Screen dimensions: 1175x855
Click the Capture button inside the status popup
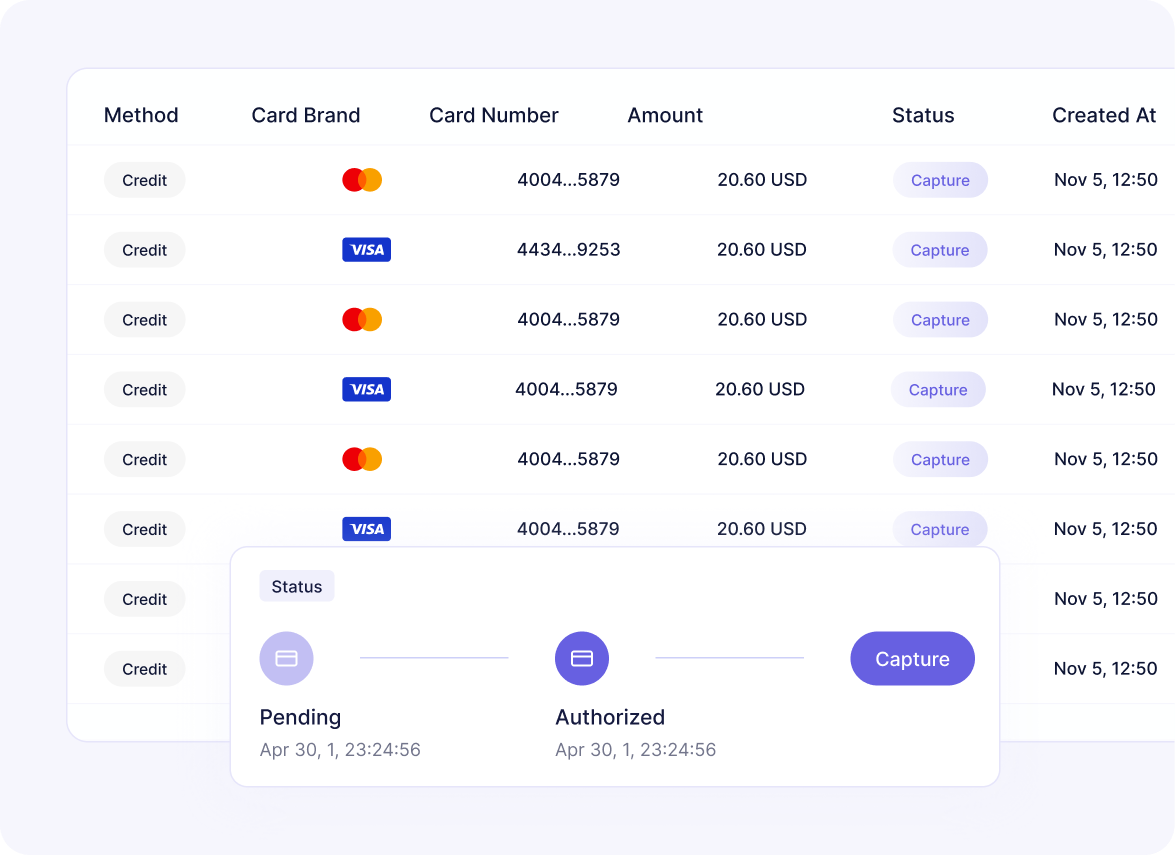pos(912,658)
